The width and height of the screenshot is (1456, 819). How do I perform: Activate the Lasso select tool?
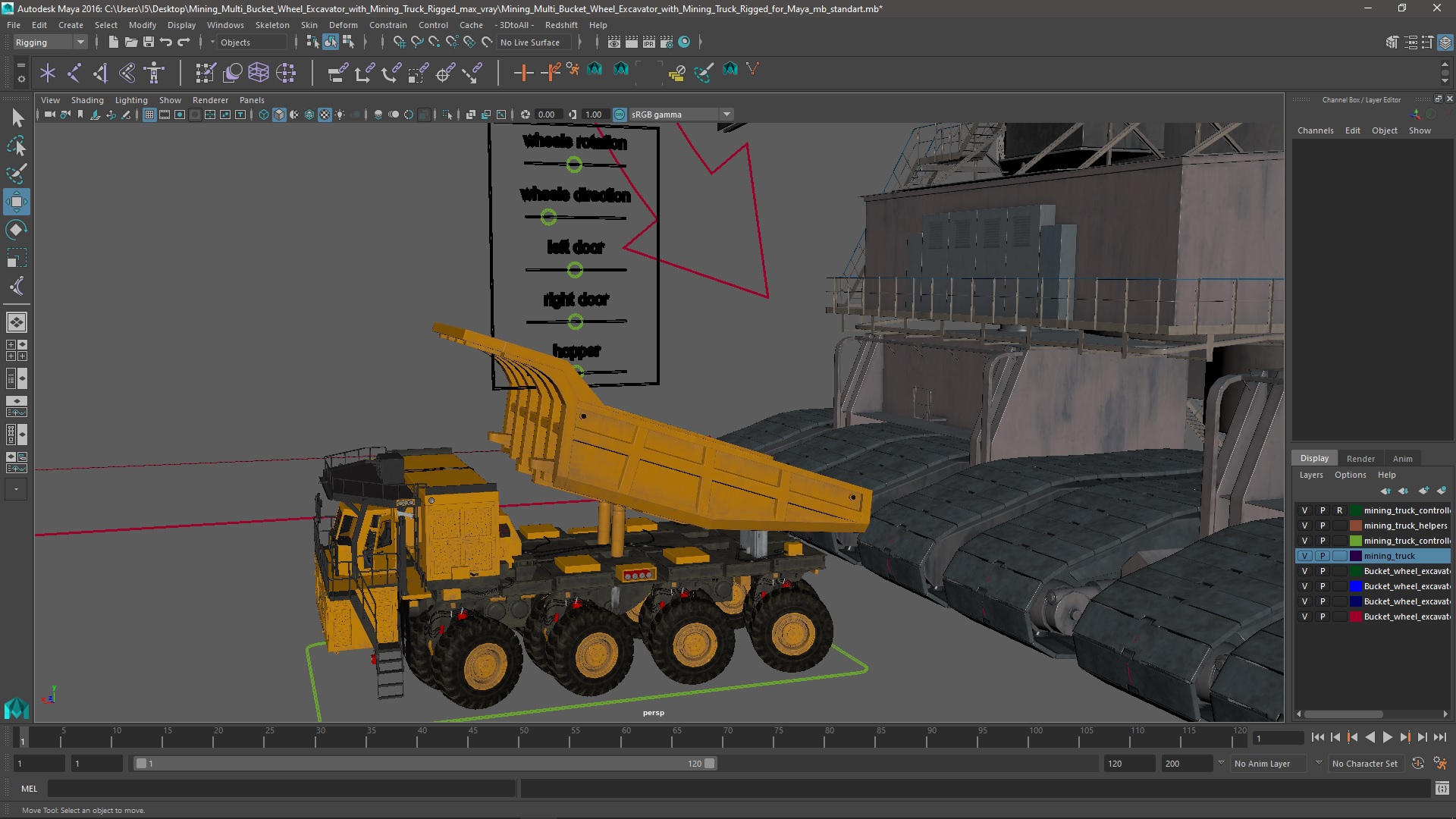(17, 146)
